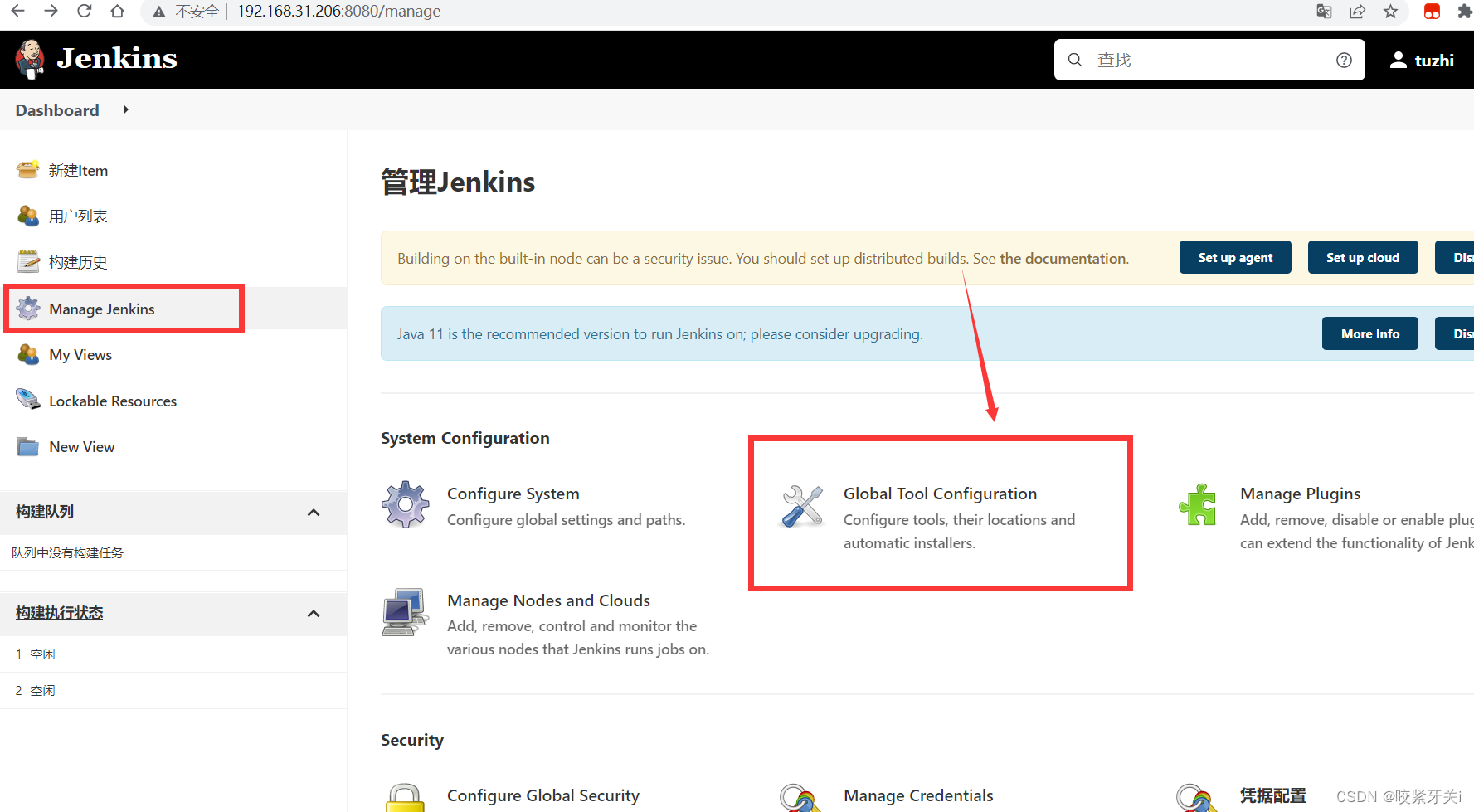Viewport: 1474px width, 812px height.
Task: Open the Manage Nodes and Clouds link
Action: click(548, 600)
